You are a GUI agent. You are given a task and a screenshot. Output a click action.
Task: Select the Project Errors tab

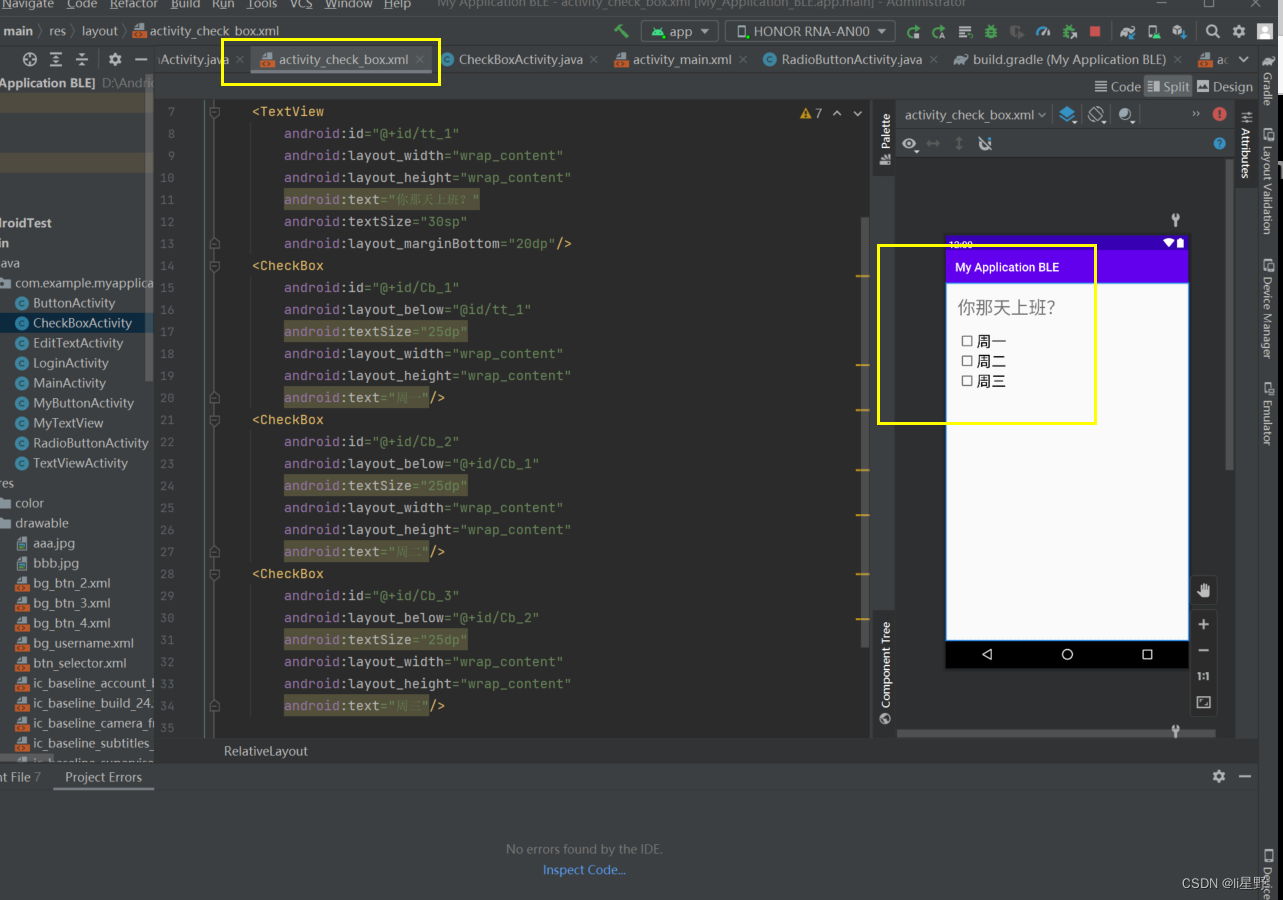[x=103, y=777]
